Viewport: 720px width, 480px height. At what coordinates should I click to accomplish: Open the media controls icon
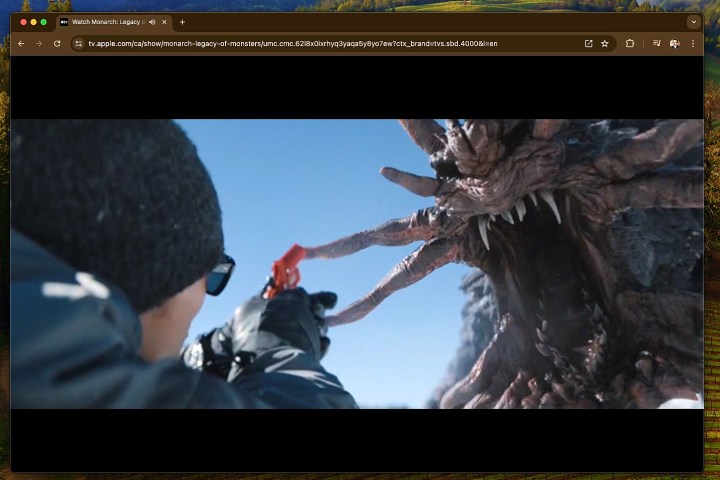pos(656,44)
